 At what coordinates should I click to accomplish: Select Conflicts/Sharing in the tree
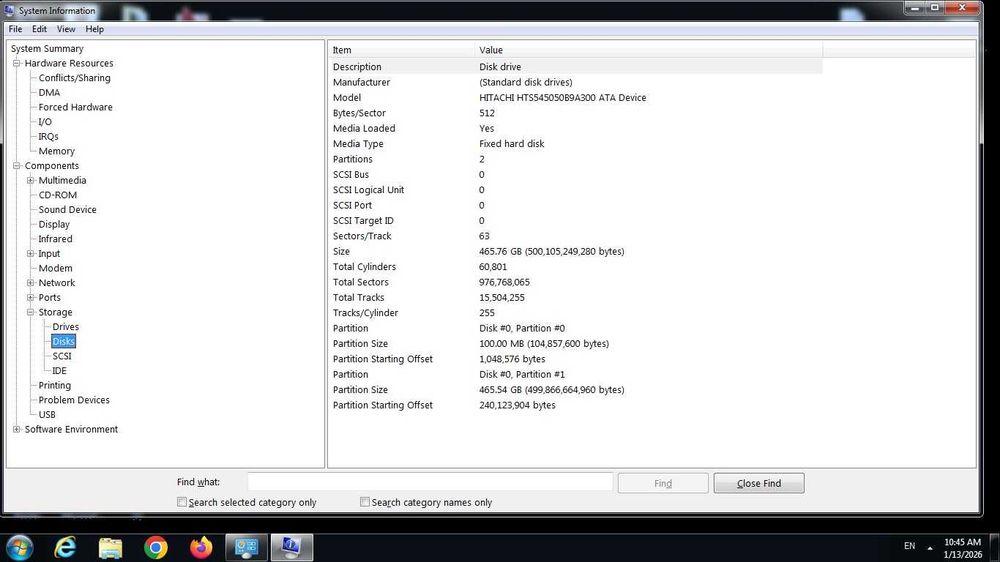74,78
